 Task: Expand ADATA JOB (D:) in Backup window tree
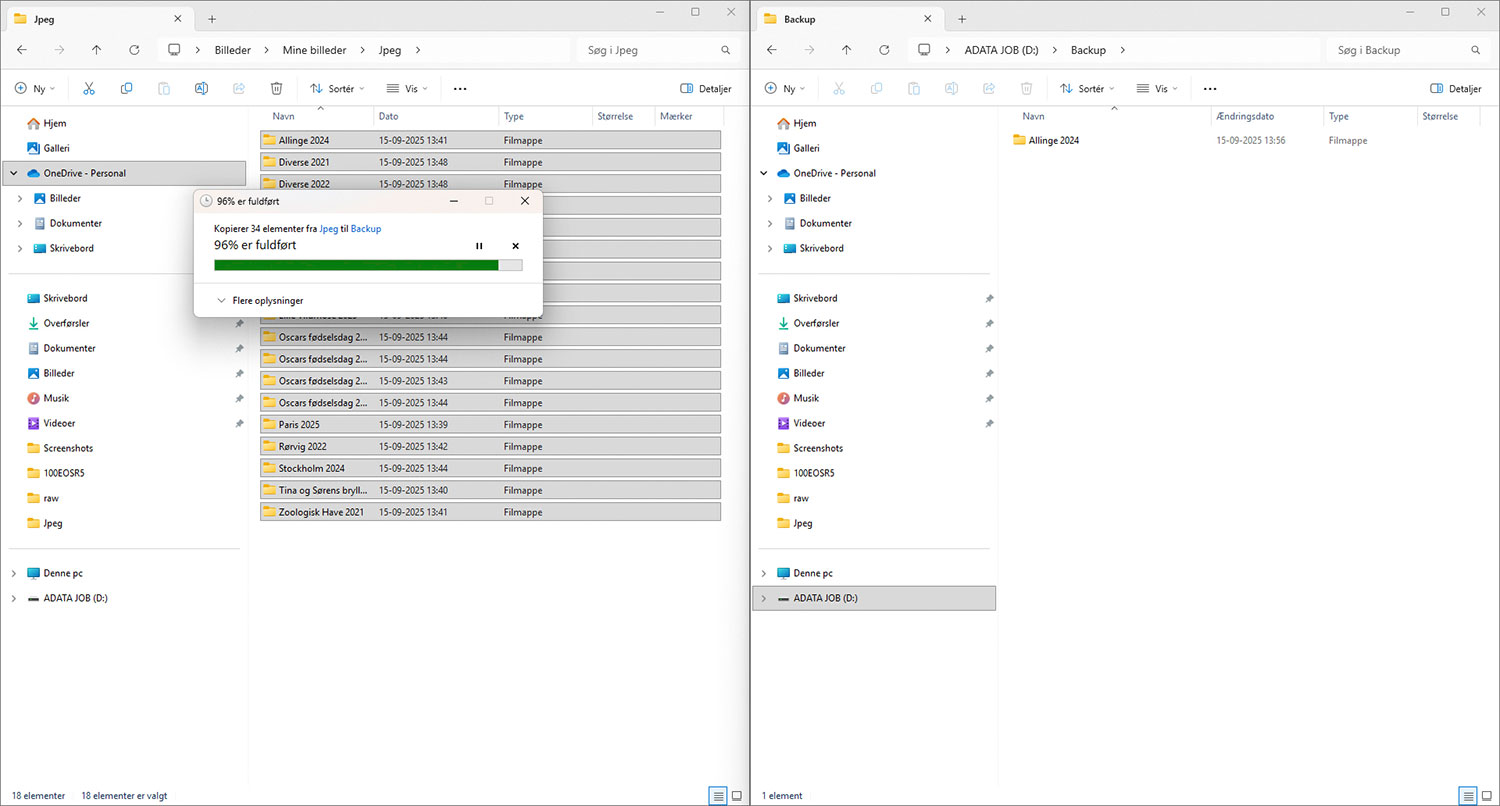[764, 598]
